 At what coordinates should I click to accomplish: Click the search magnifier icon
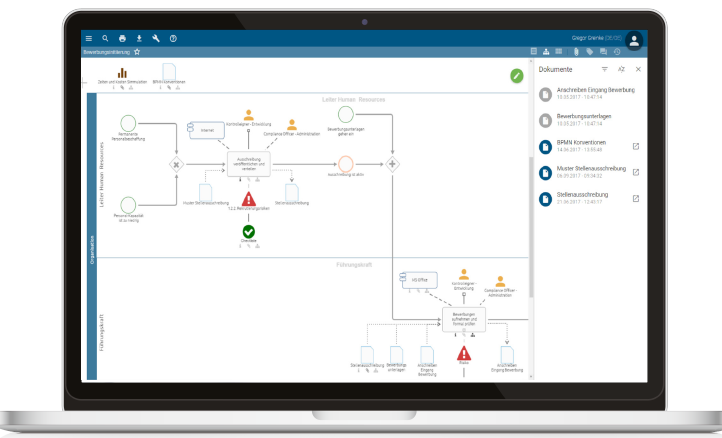tap(105, 37)
